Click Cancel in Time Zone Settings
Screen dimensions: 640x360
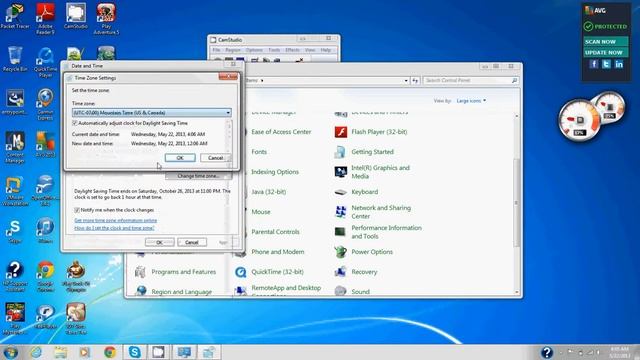[215, 158]
